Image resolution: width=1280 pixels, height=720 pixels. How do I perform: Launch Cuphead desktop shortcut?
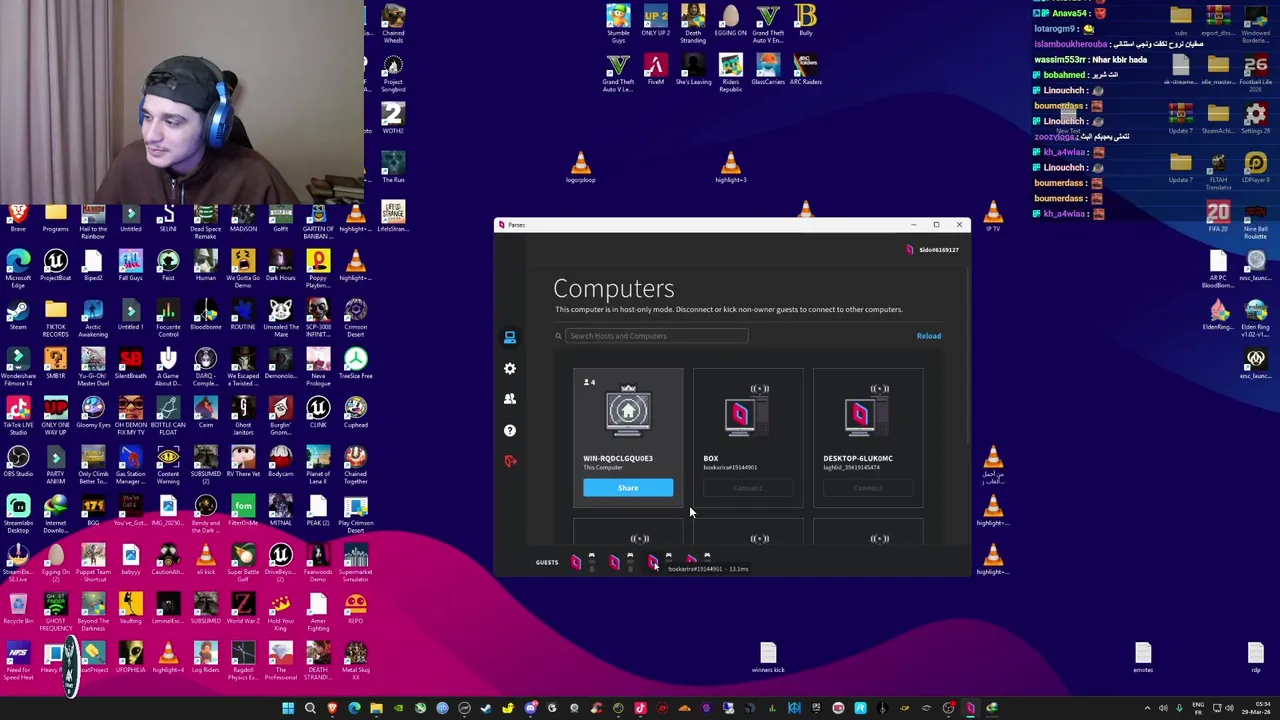tap(355, 414)
